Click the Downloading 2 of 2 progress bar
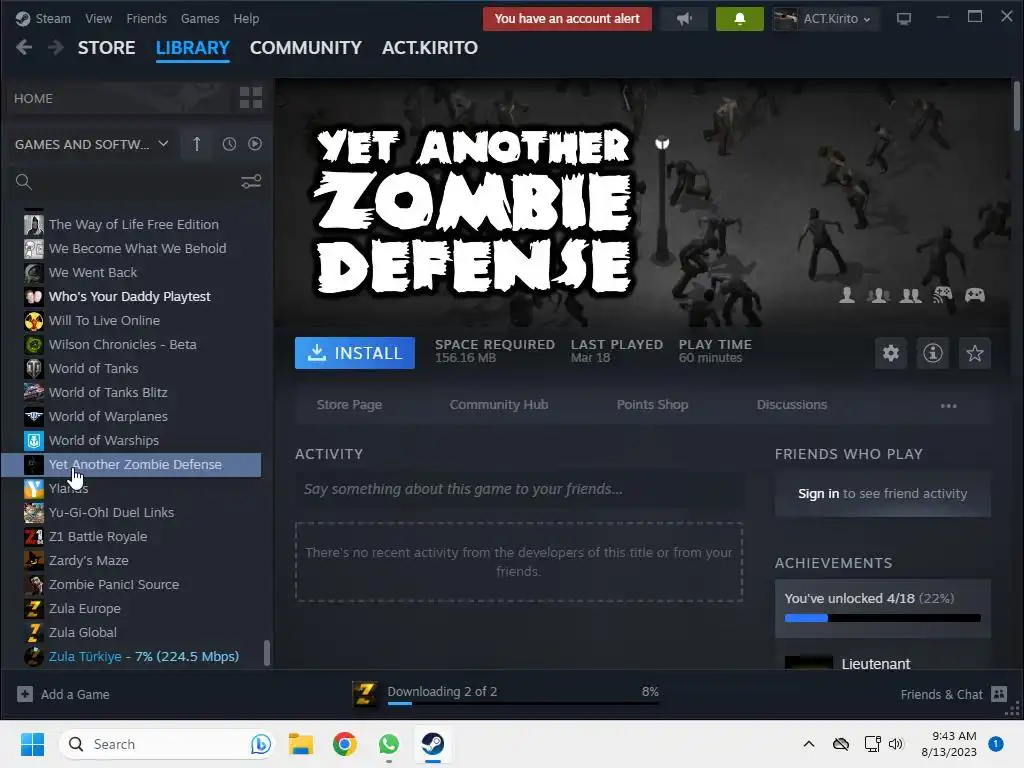 tap(523, 703)
